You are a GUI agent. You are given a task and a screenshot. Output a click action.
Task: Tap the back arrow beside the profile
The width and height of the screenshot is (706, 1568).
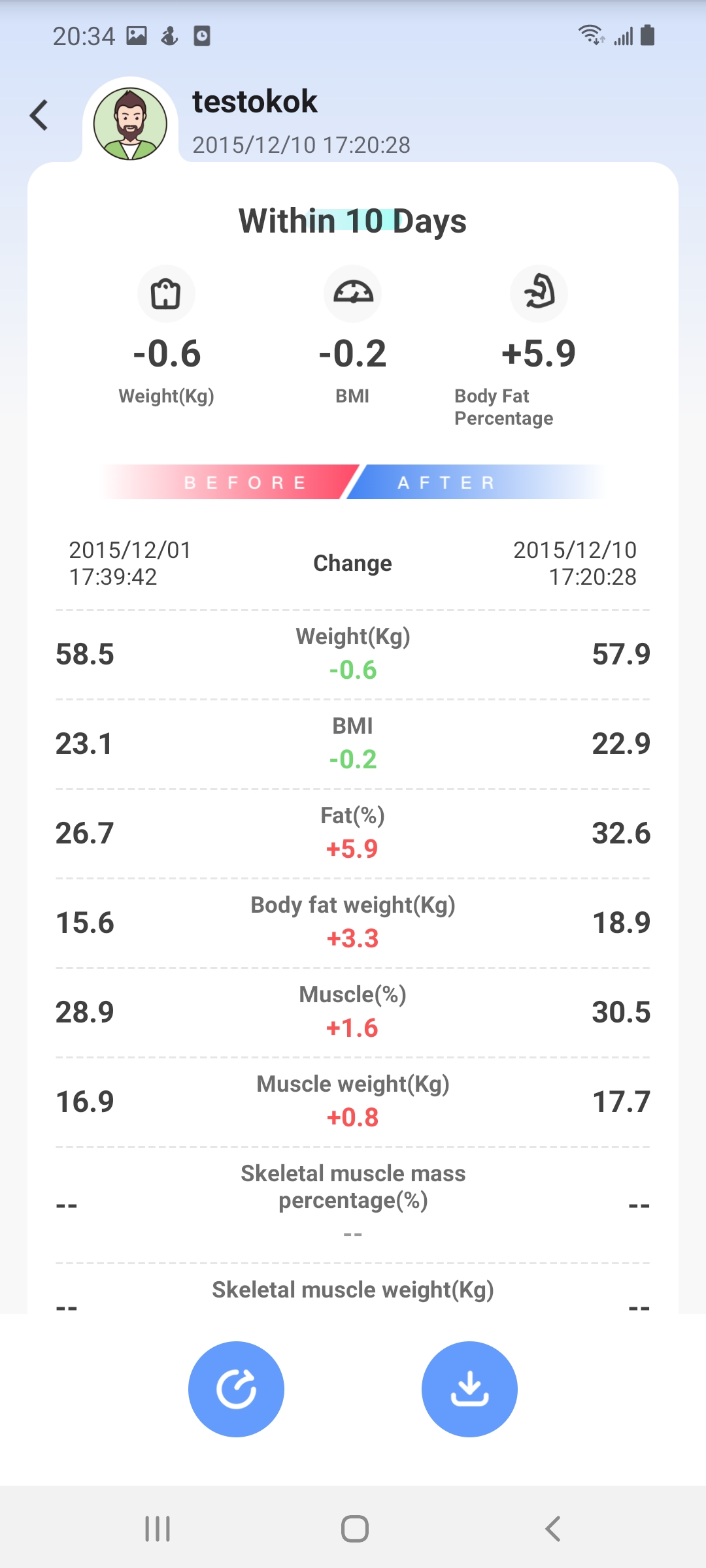tap(39, 116)
